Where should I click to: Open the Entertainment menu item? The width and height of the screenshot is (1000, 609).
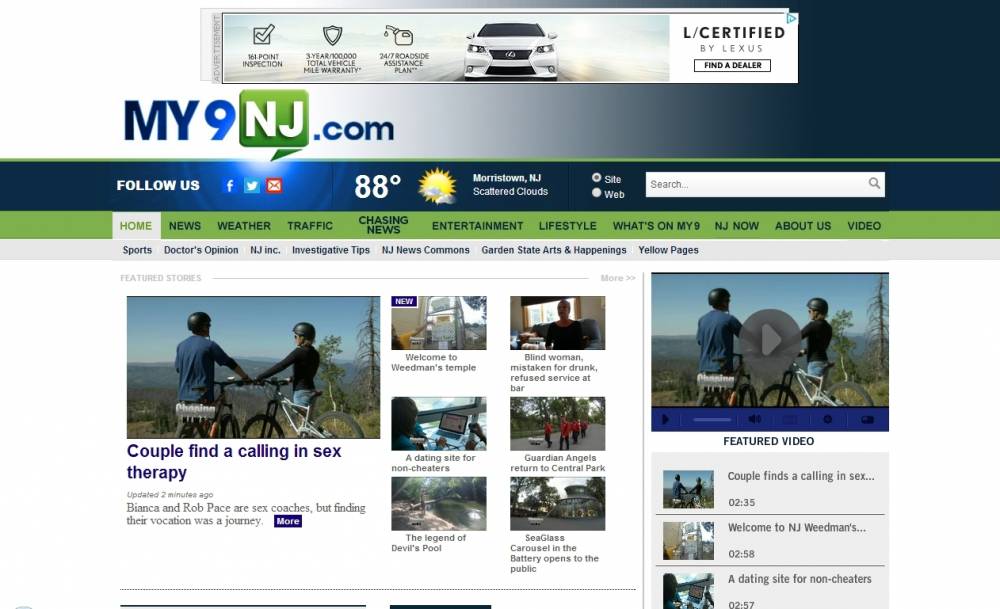(477, 226)
